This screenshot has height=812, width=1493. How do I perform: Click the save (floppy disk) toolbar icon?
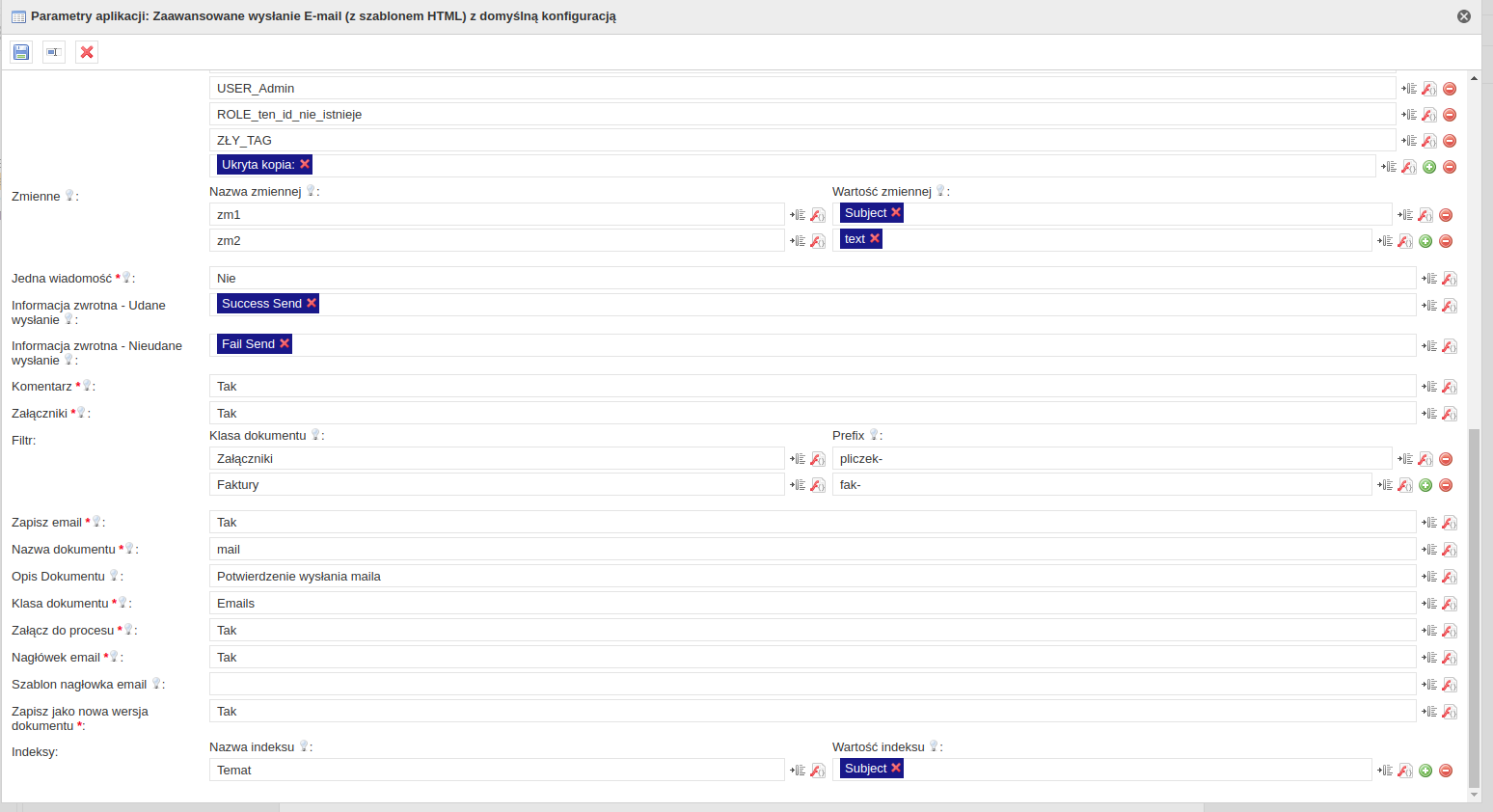tap(21, 52)
